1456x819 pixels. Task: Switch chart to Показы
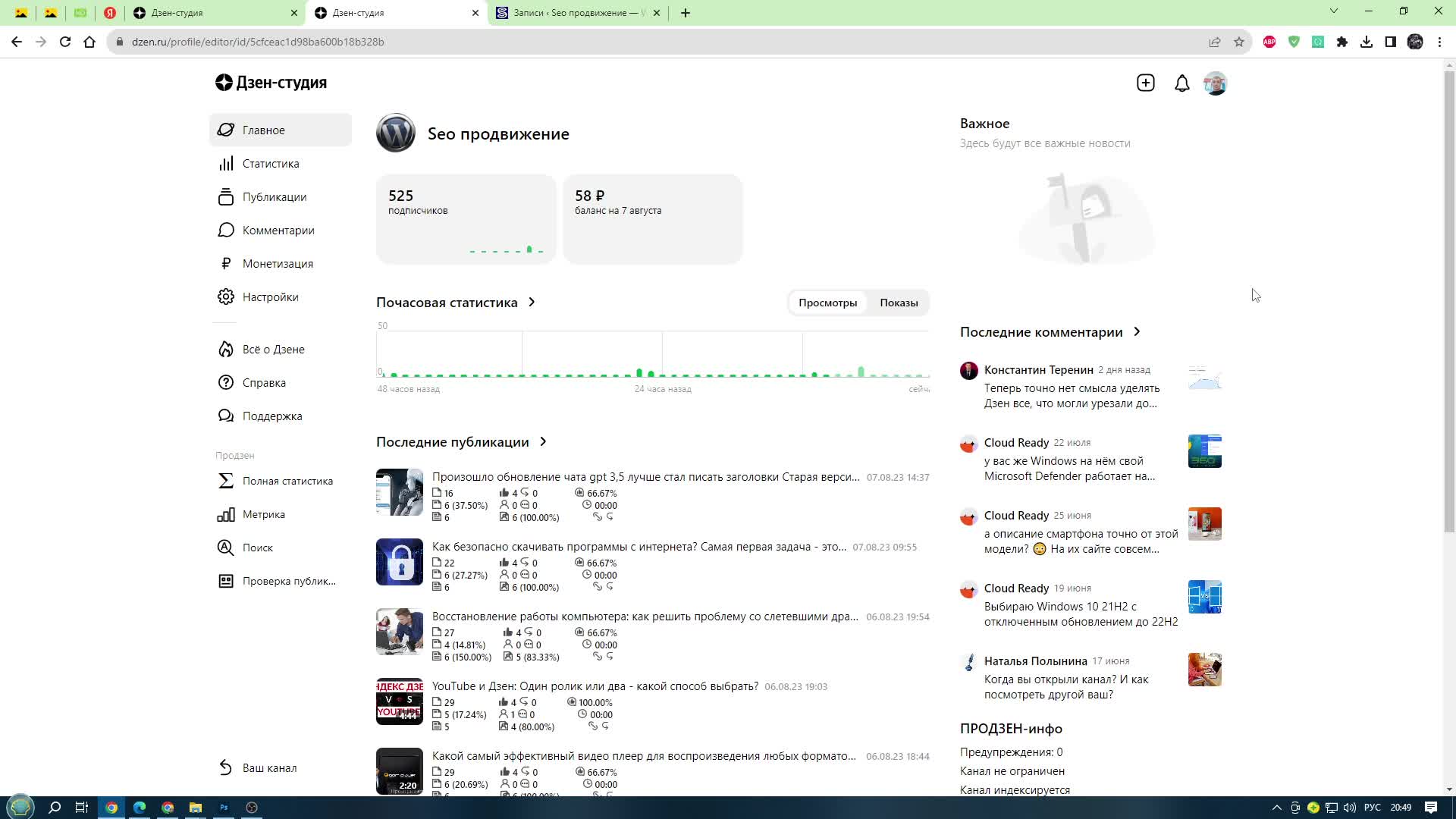tap(899, 303)
